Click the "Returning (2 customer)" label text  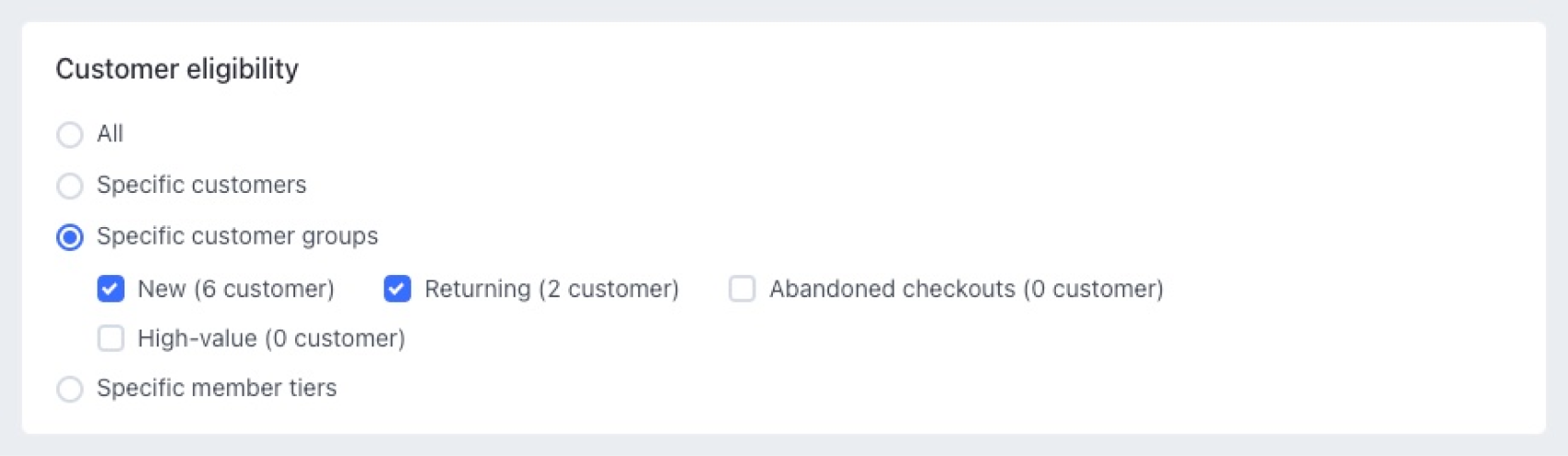tap(552, 289)
